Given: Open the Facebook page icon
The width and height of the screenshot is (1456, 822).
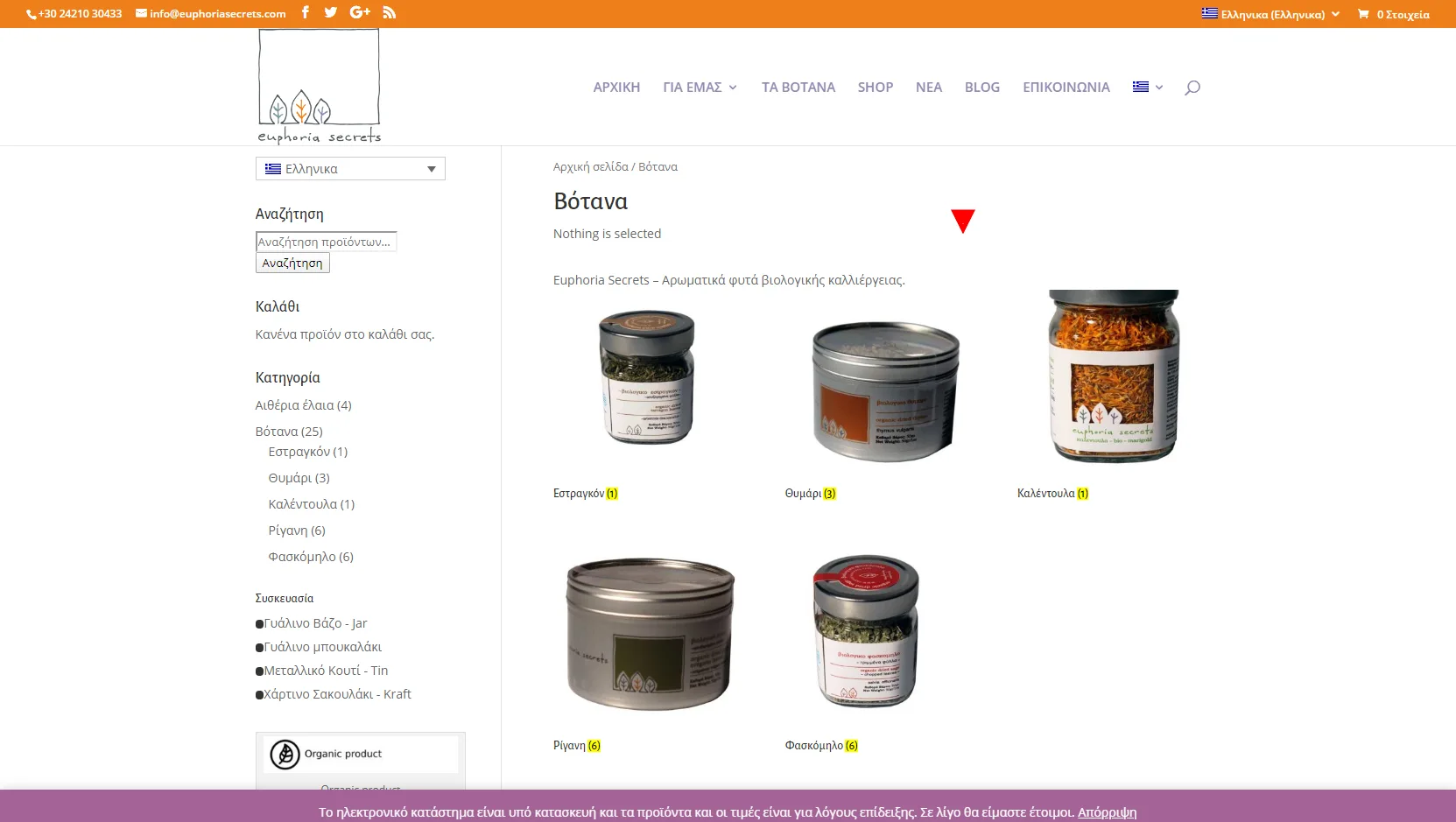Looking at the screenshot, I should 306,12.
